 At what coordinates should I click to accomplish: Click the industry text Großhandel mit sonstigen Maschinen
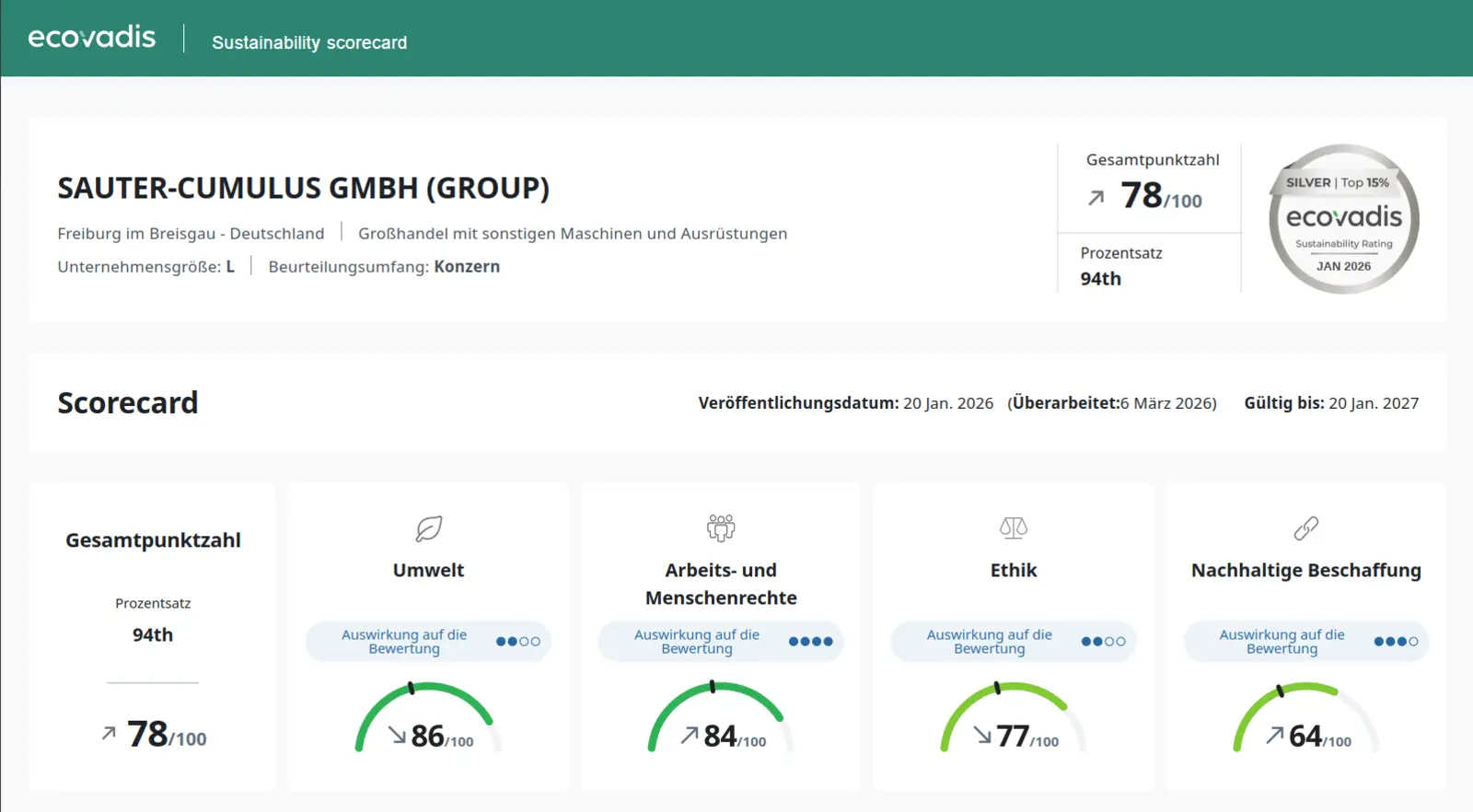point(573,234)
